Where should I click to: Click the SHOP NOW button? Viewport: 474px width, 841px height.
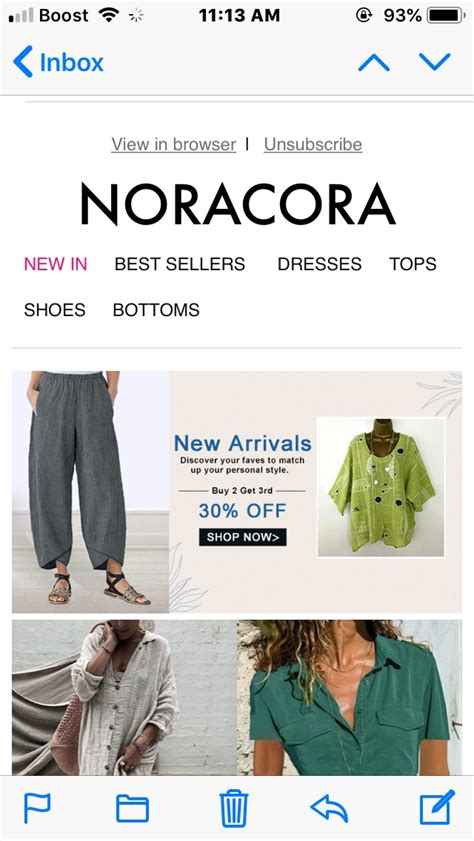pyautogui.click(x=242, y=537)
